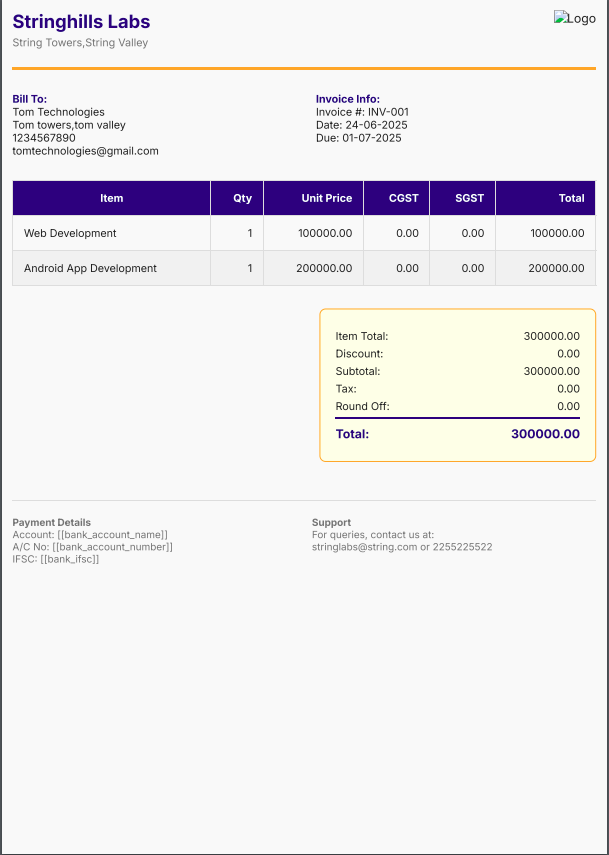The image size is (609, 855).
Task: Select the Invoice number INV-001 text
Action: pyautogui.click(x=362, y=112)
